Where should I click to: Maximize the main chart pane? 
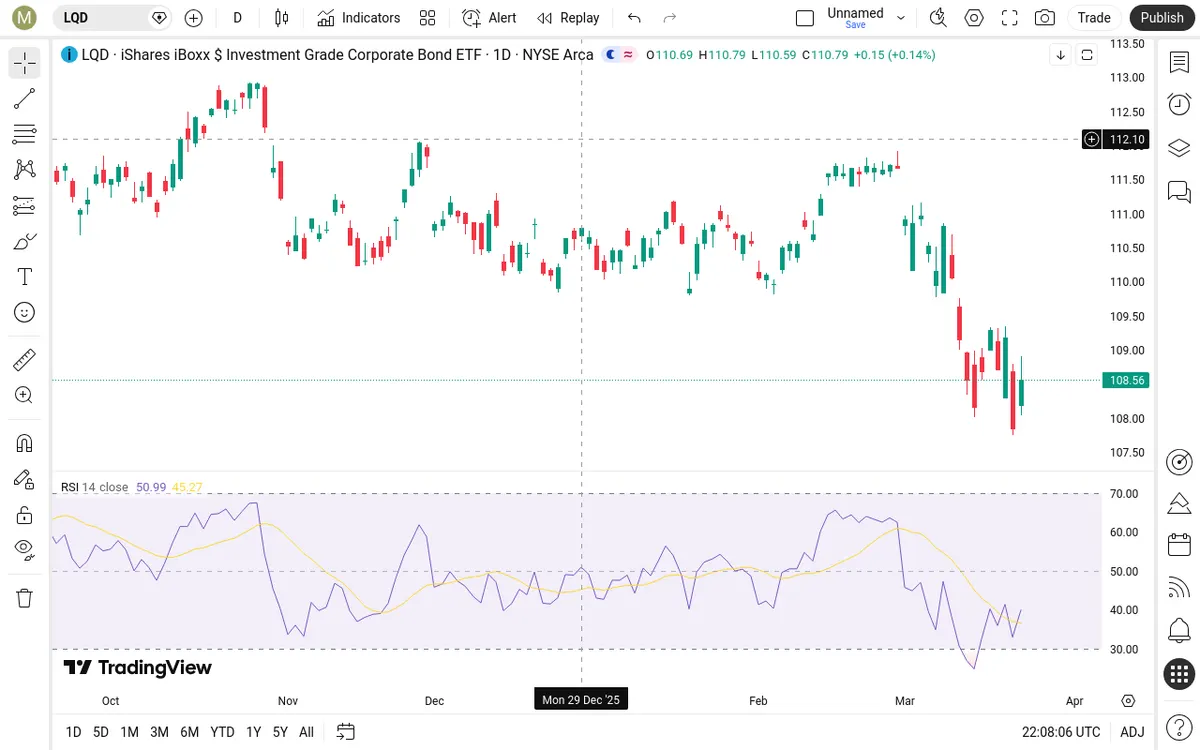tap(1086, 56)
